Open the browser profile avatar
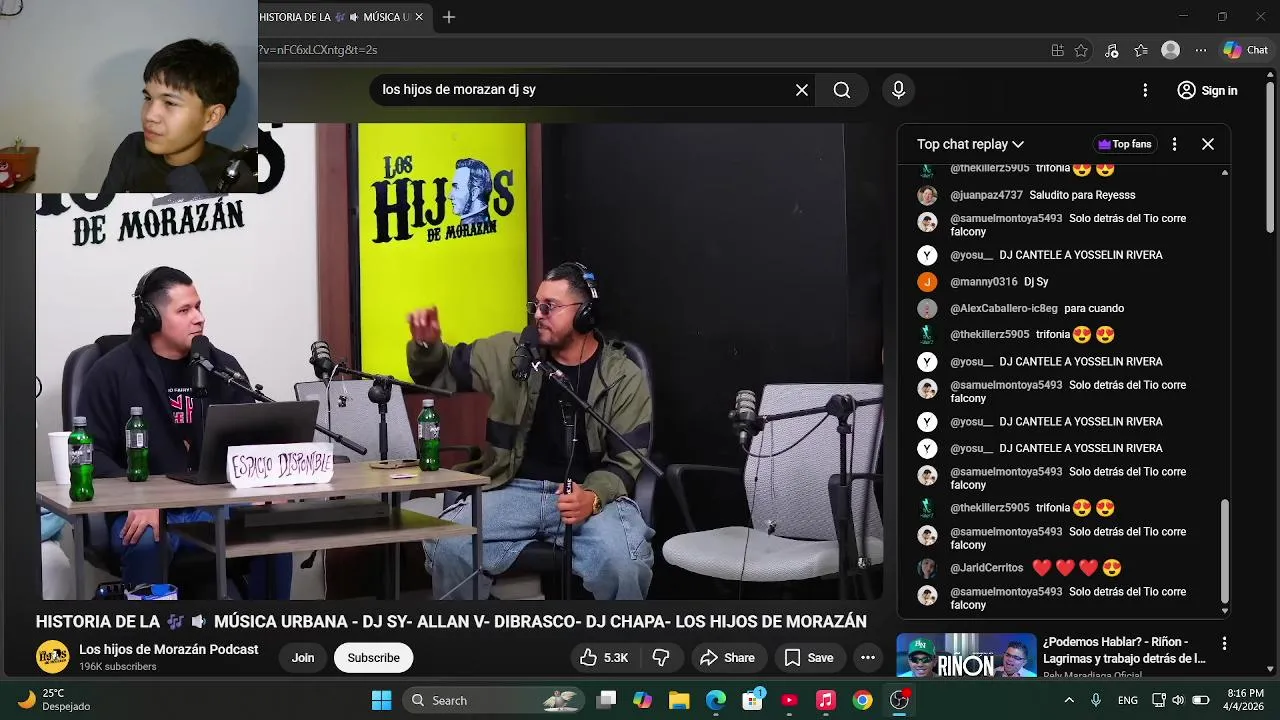Screen dimensions: 1280x720 (1171, 50)
